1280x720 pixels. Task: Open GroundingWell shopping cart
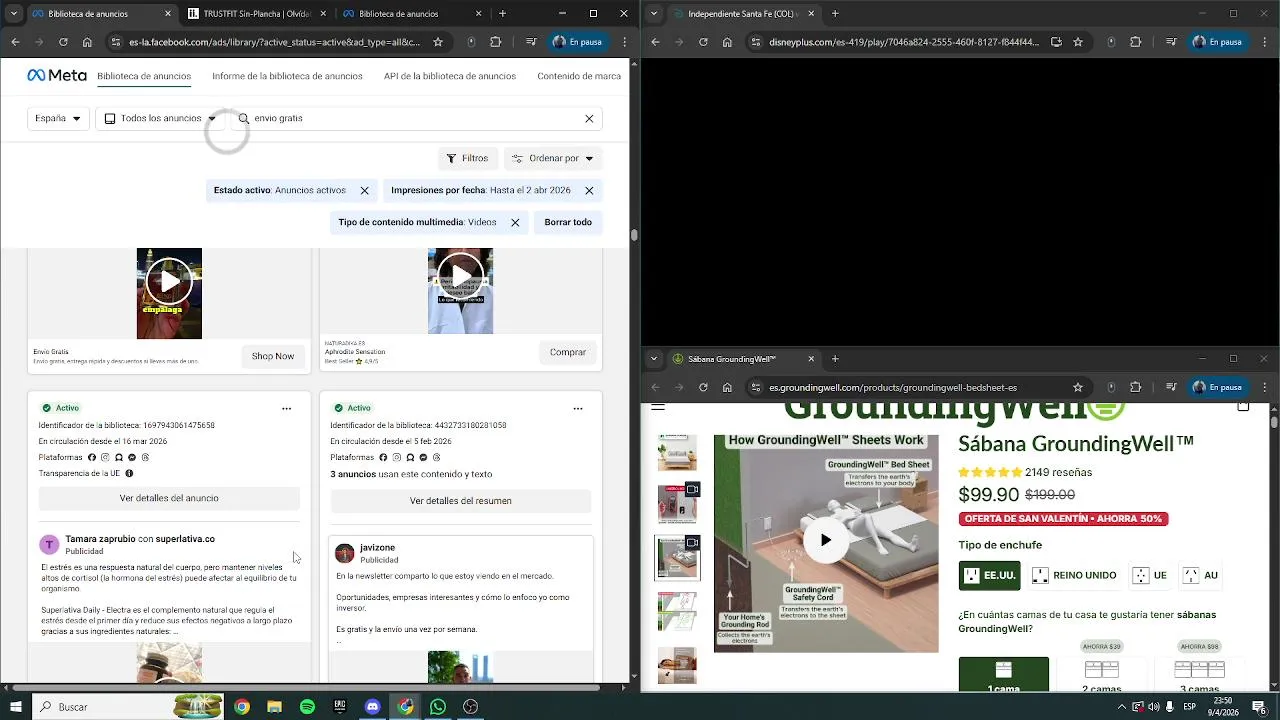1243,406
